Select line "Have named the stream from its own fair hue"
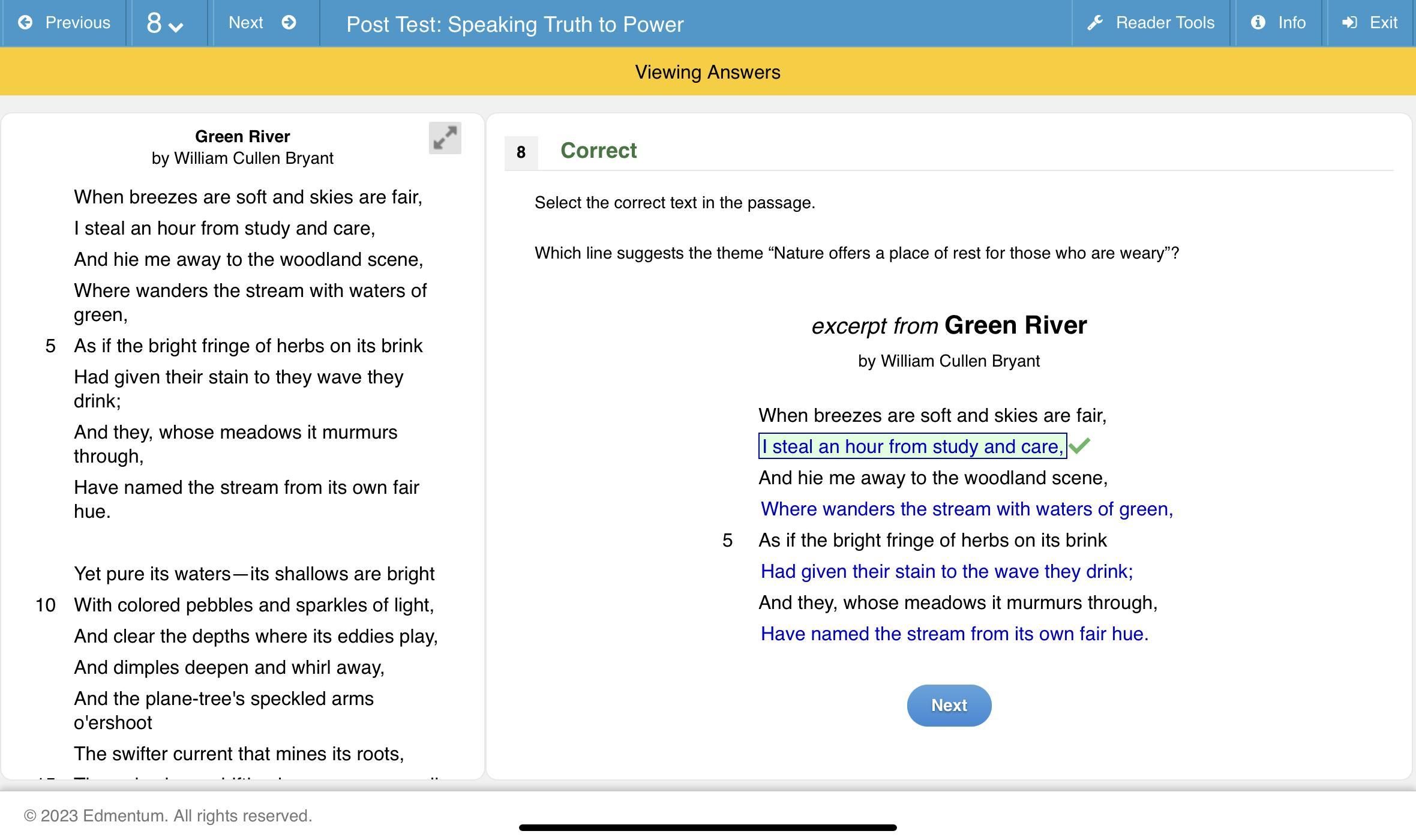Screen dimensions: 1416x840 (x=954, y=634)
